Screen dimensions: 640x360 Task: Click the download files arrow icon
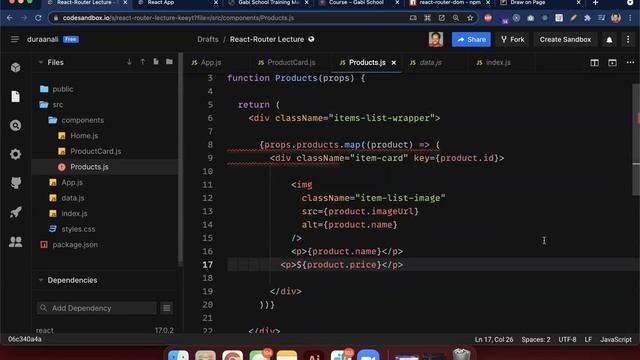(129, 62)
